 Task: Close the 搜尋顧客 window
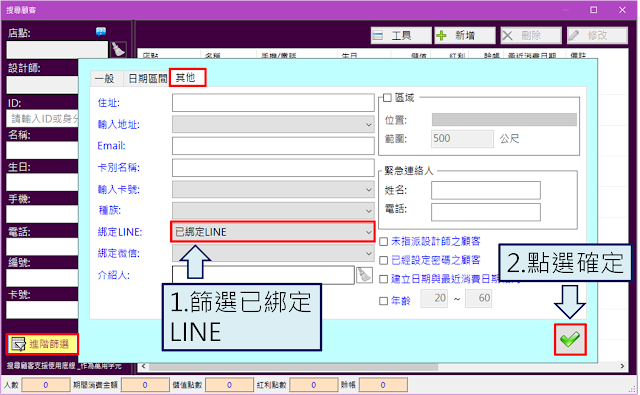pyautogui.click(x=622, y=10)
